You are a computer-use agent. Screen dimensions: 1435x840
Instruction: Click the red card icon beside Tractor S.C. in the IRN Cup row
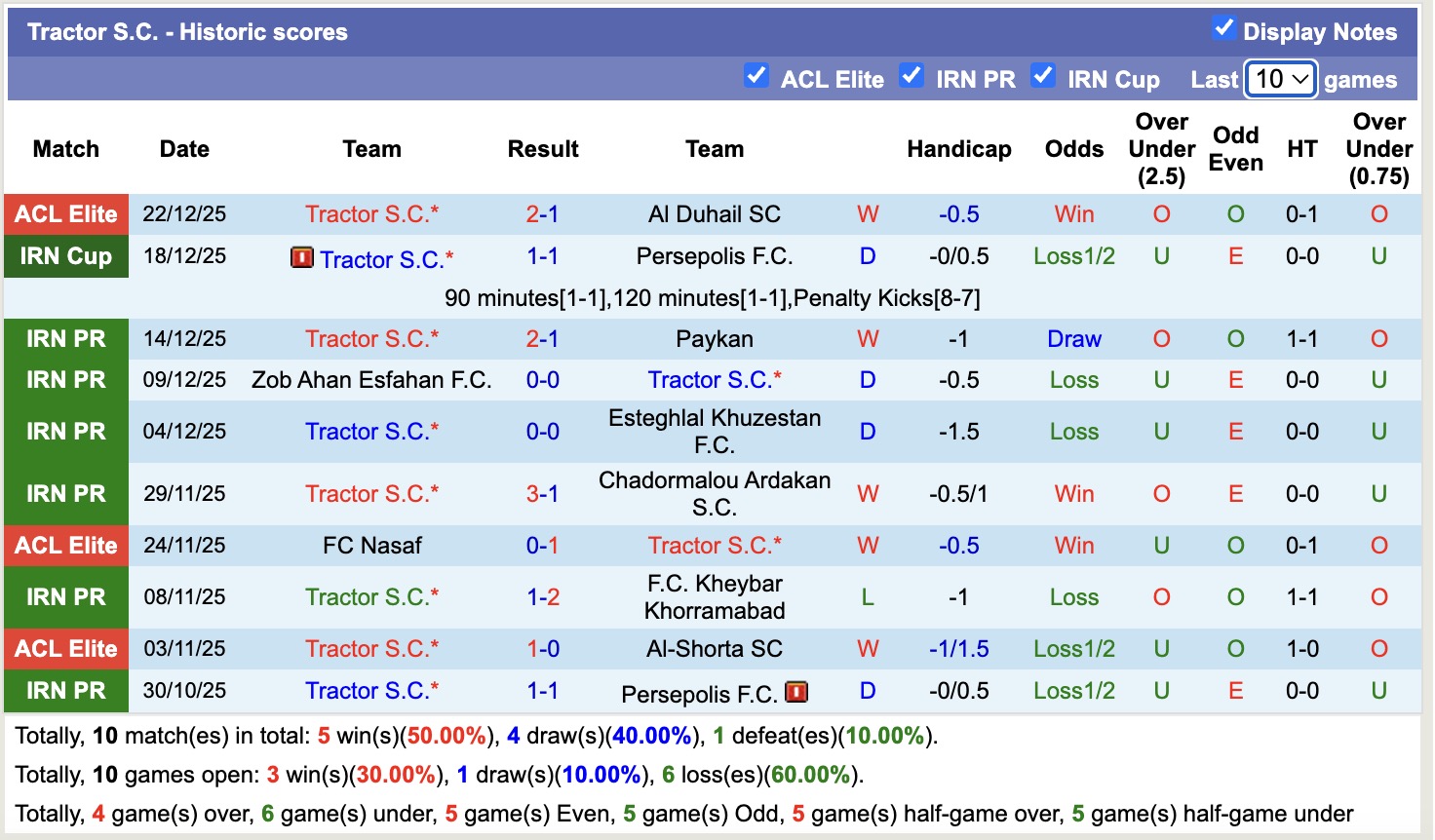pos(302,258)
